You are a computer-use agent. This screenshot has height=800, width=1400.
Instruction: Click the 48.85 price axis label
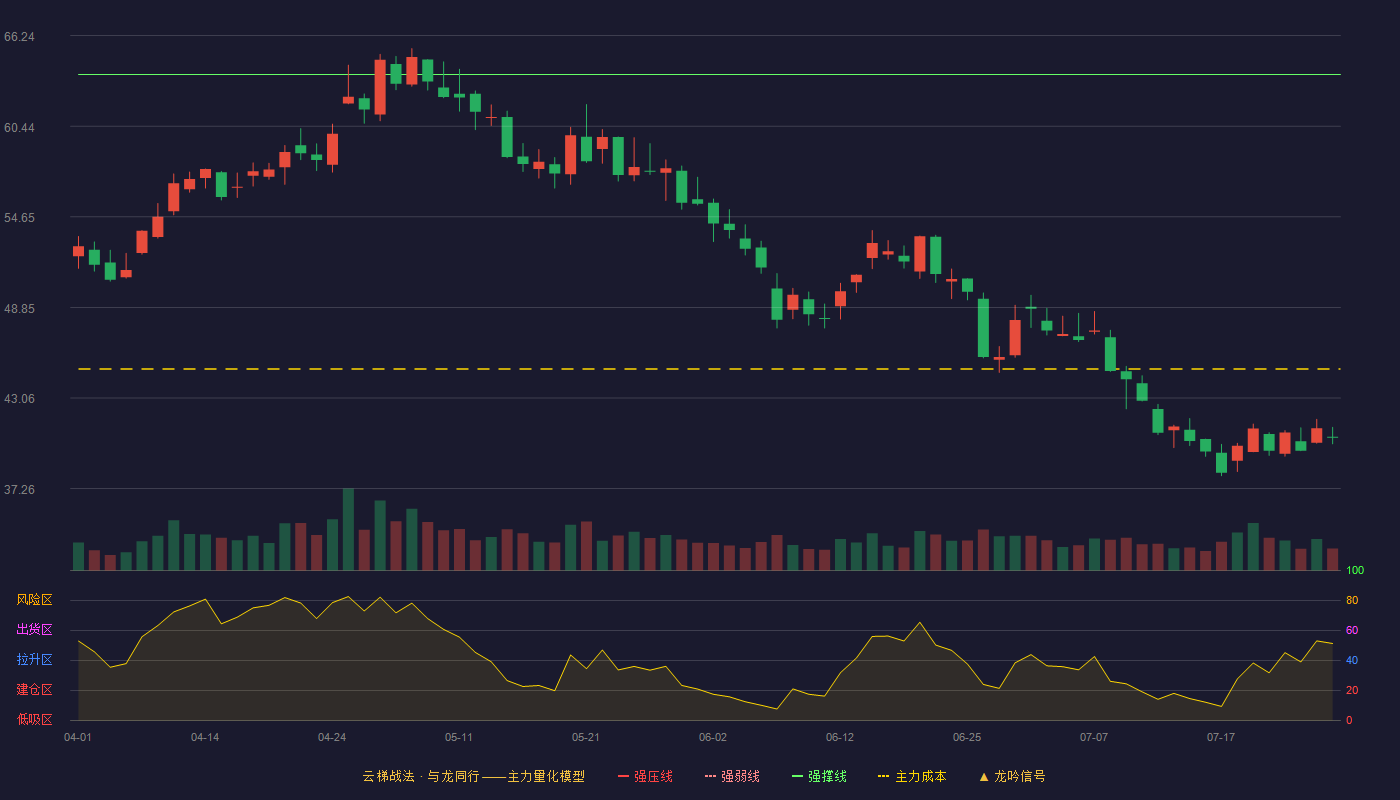[x=19, y=308]
